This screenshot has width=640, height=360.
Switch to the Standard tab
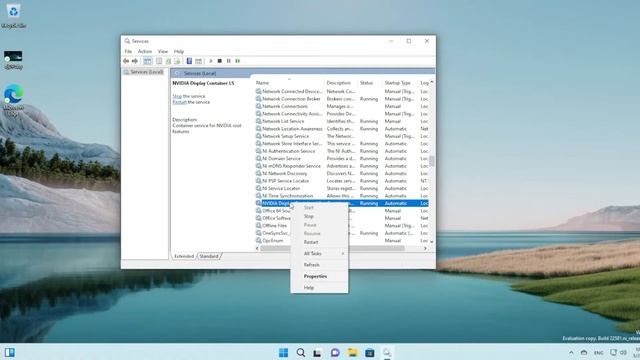209,256
